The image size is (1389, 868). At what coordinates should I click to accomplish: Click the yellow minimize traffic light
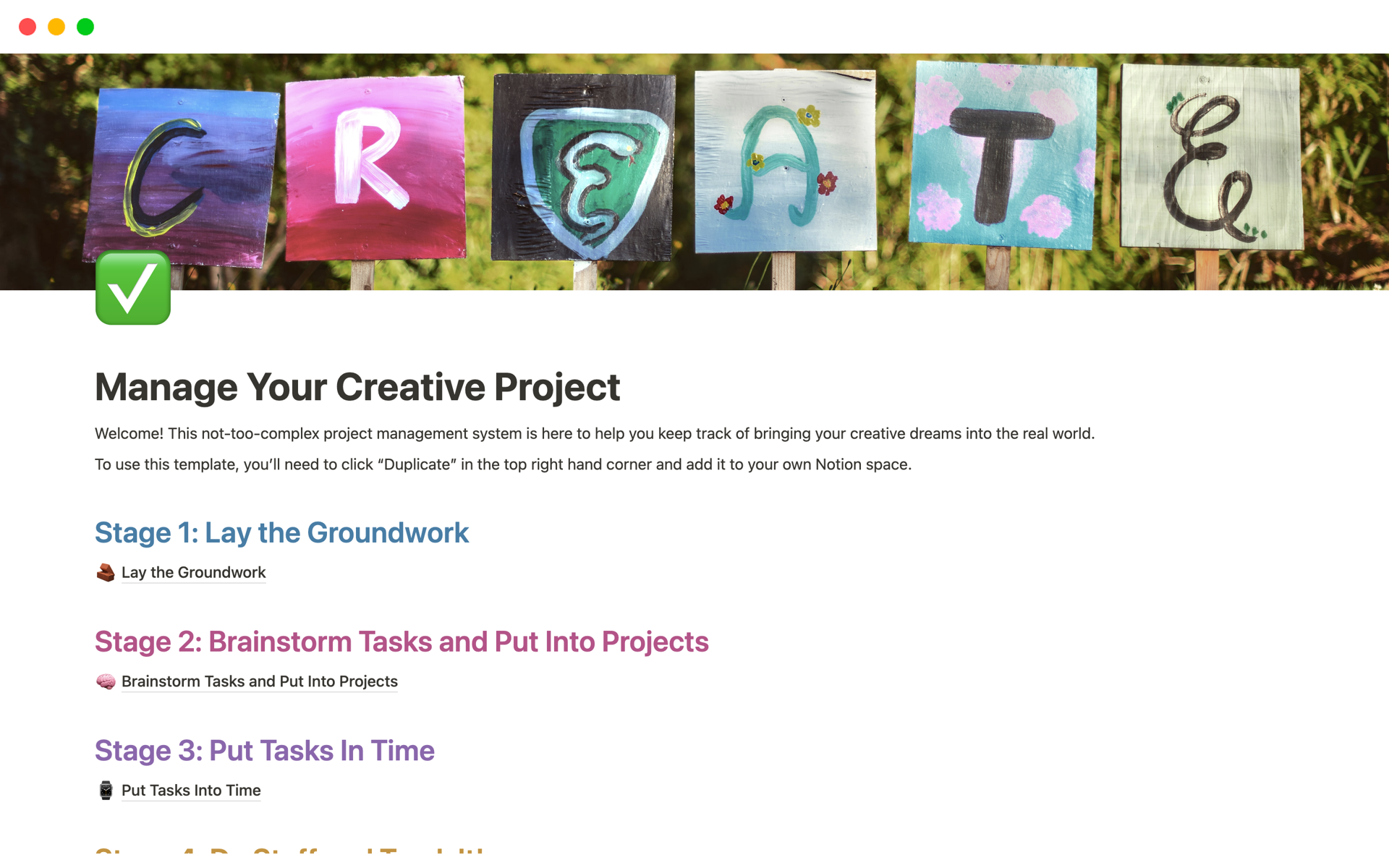56,27
